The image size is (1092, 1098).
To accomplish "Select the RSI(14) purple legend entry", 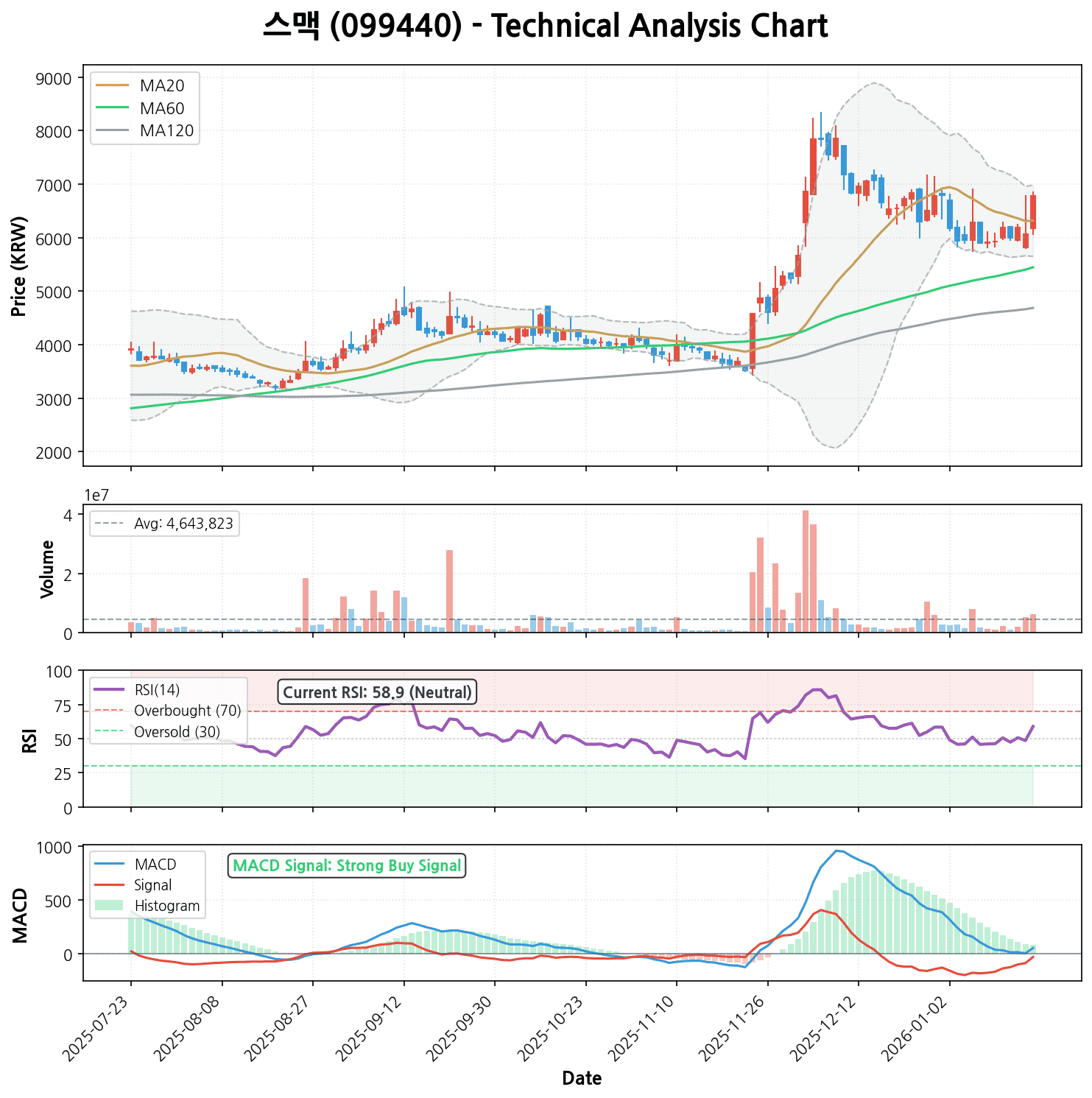I will tap(157, 690).
